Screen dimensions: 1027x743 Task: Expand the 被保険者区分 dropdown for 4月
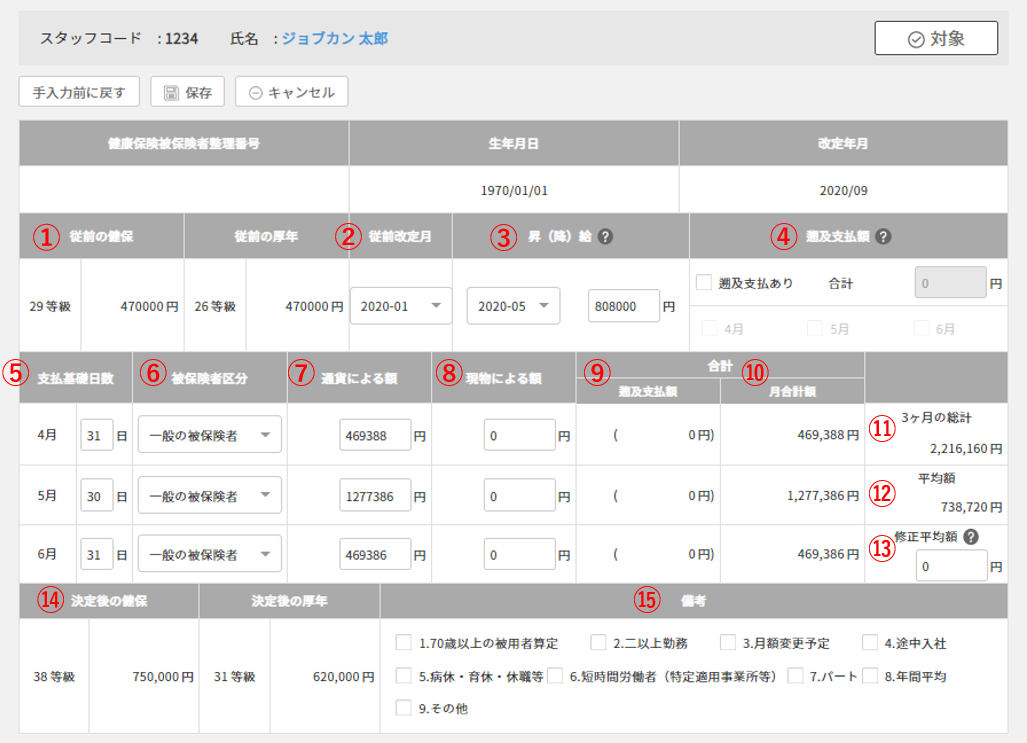(x=210, y=435)
